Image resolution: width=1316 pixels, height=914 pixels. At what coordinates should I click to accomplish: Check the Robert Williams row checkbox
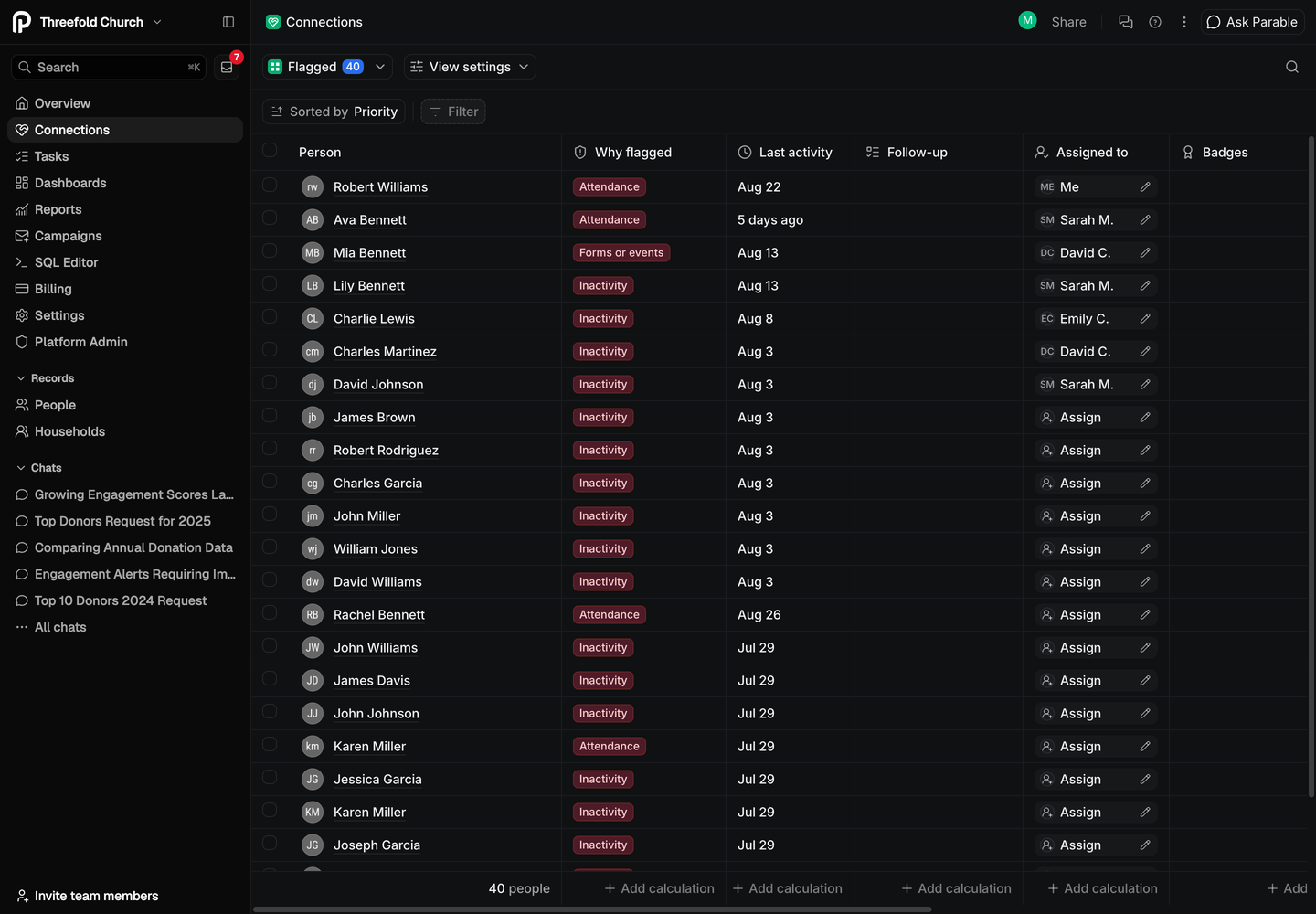click(270, 185)
